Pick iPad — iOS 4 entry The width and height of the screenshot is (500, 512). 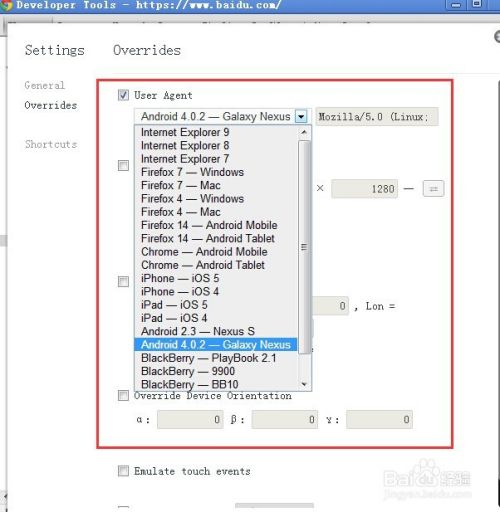[216, 318]
